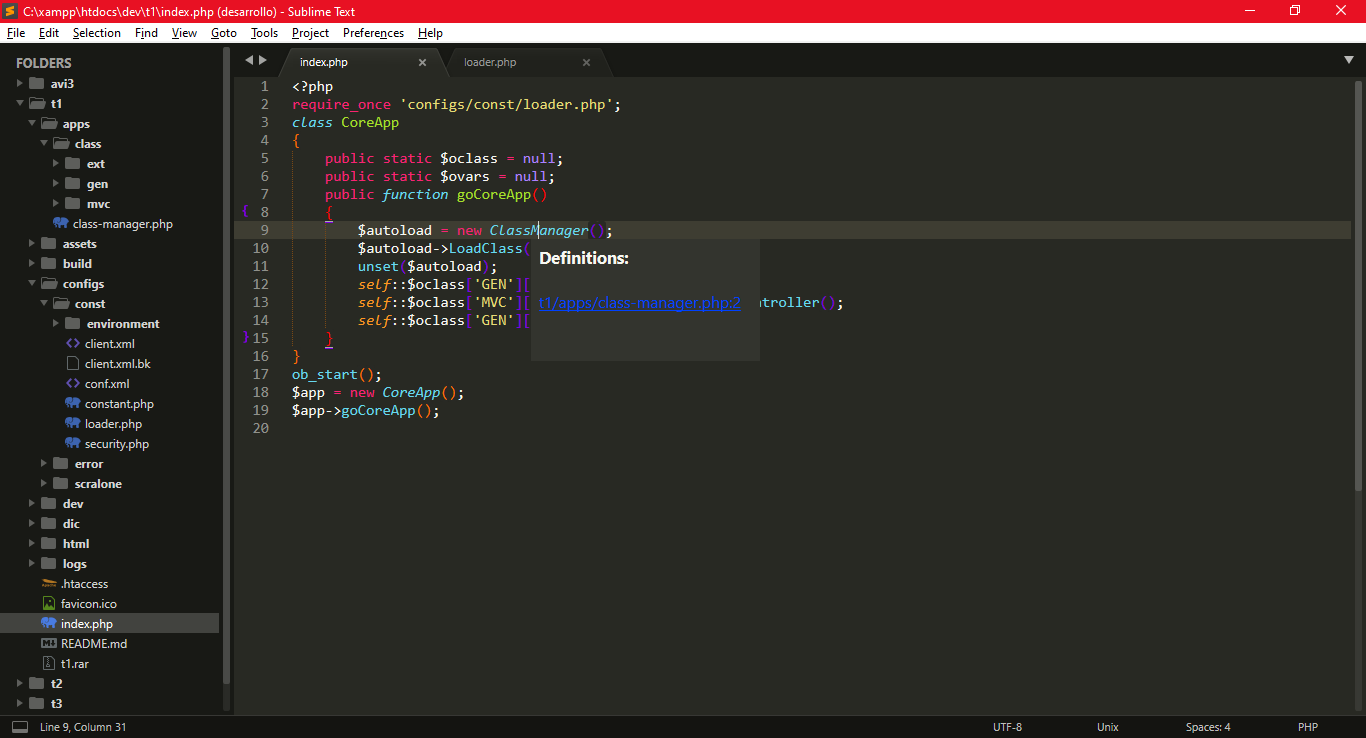The width and height of the screenshot is (1366, 738).
Task: Open the Project menu
Action: 310,33
